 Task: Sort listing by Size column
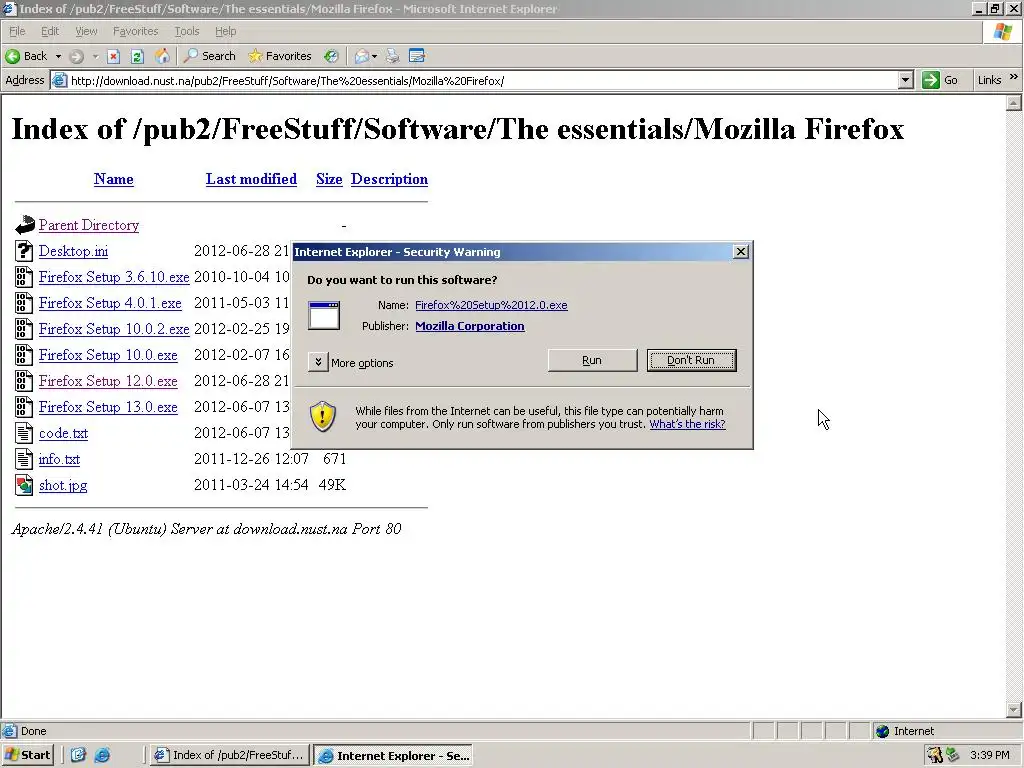pos(329,179)
